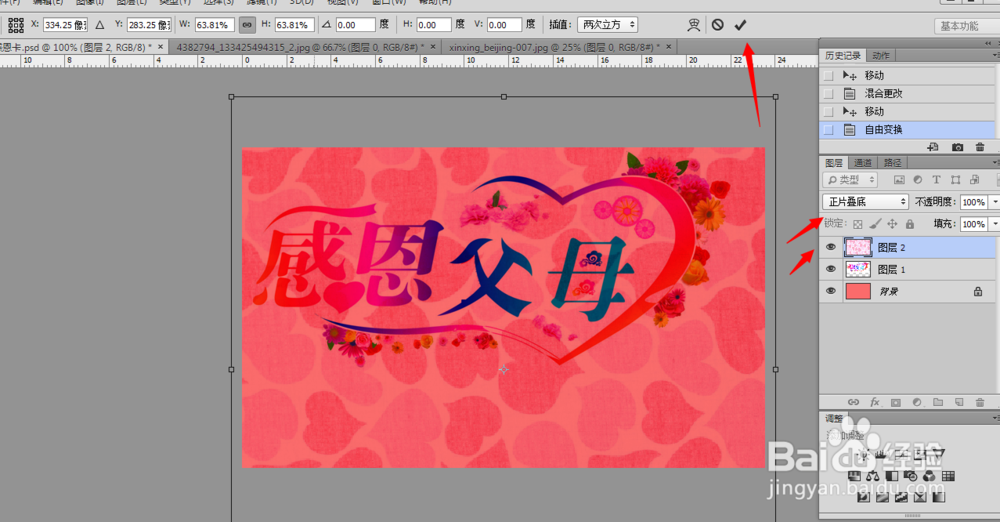Click the horizontal skew H field
This screenshot has height=522, width=1000.
coord(434,25)
